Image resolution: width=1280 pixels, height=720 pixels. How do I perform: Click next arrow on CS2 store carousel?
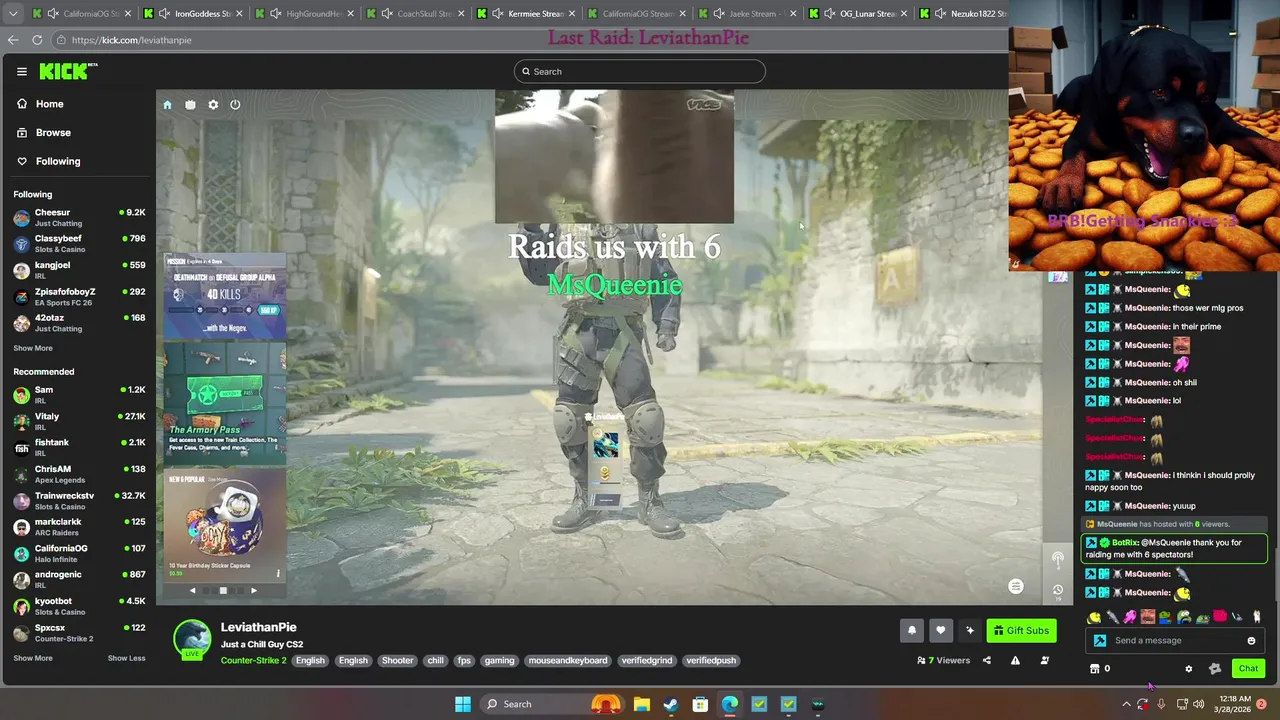[253, 591]
